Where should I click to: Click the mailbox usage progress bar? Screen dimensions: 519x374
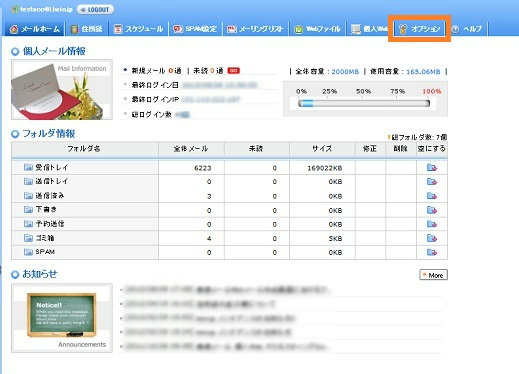pyautogui.click(x=364, y=103)
